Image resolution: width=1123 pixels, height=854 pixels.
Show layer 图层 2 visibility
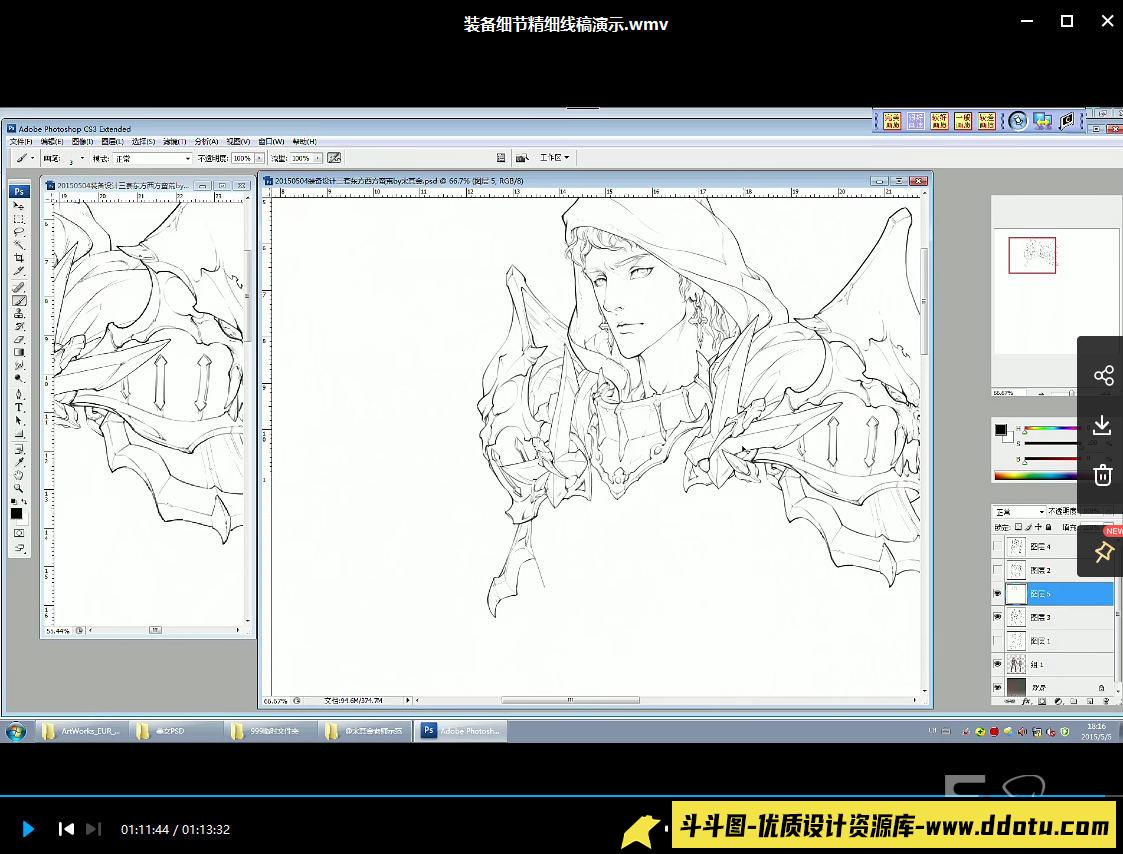coord(998,570)
